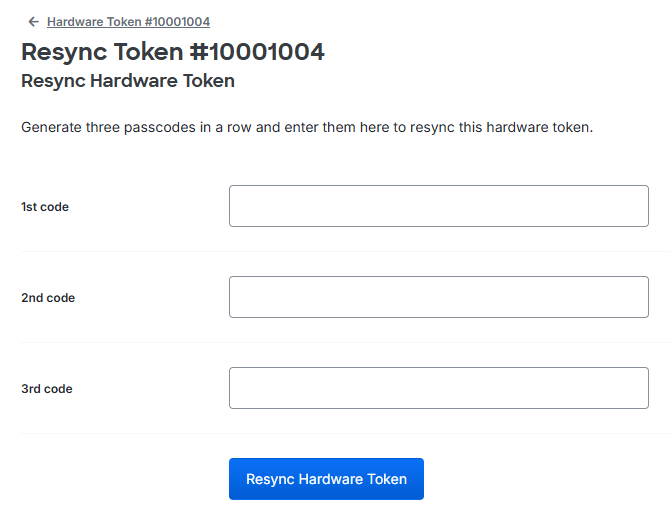Click the "1st code" field label
670x521 pixels.
(45, 207)
